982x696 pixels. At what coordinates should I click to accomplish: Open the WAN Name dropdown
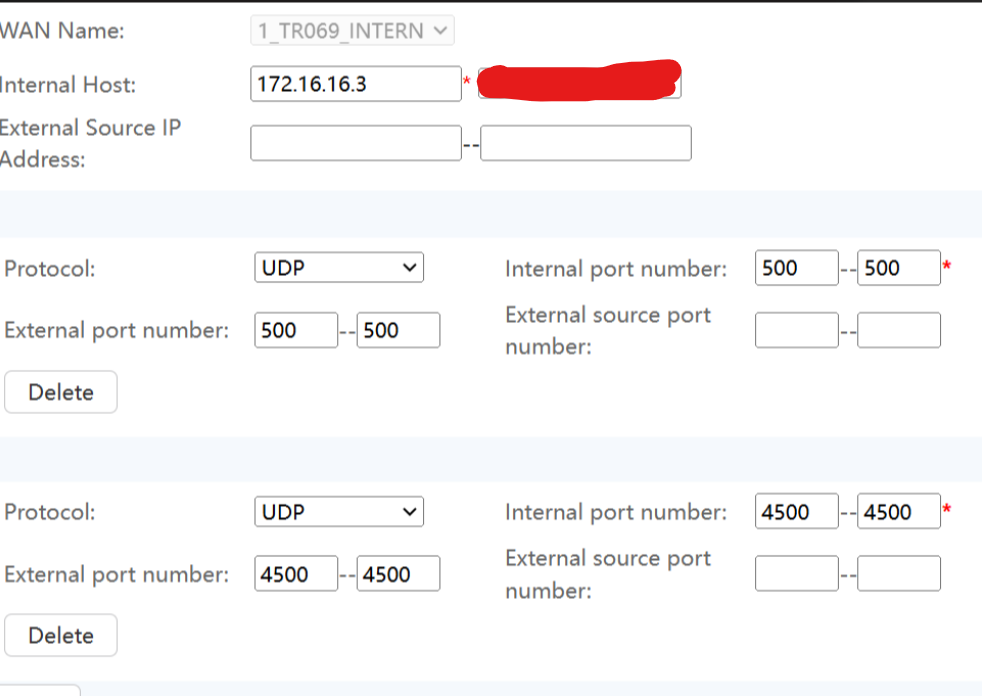[x=351, y=29]
